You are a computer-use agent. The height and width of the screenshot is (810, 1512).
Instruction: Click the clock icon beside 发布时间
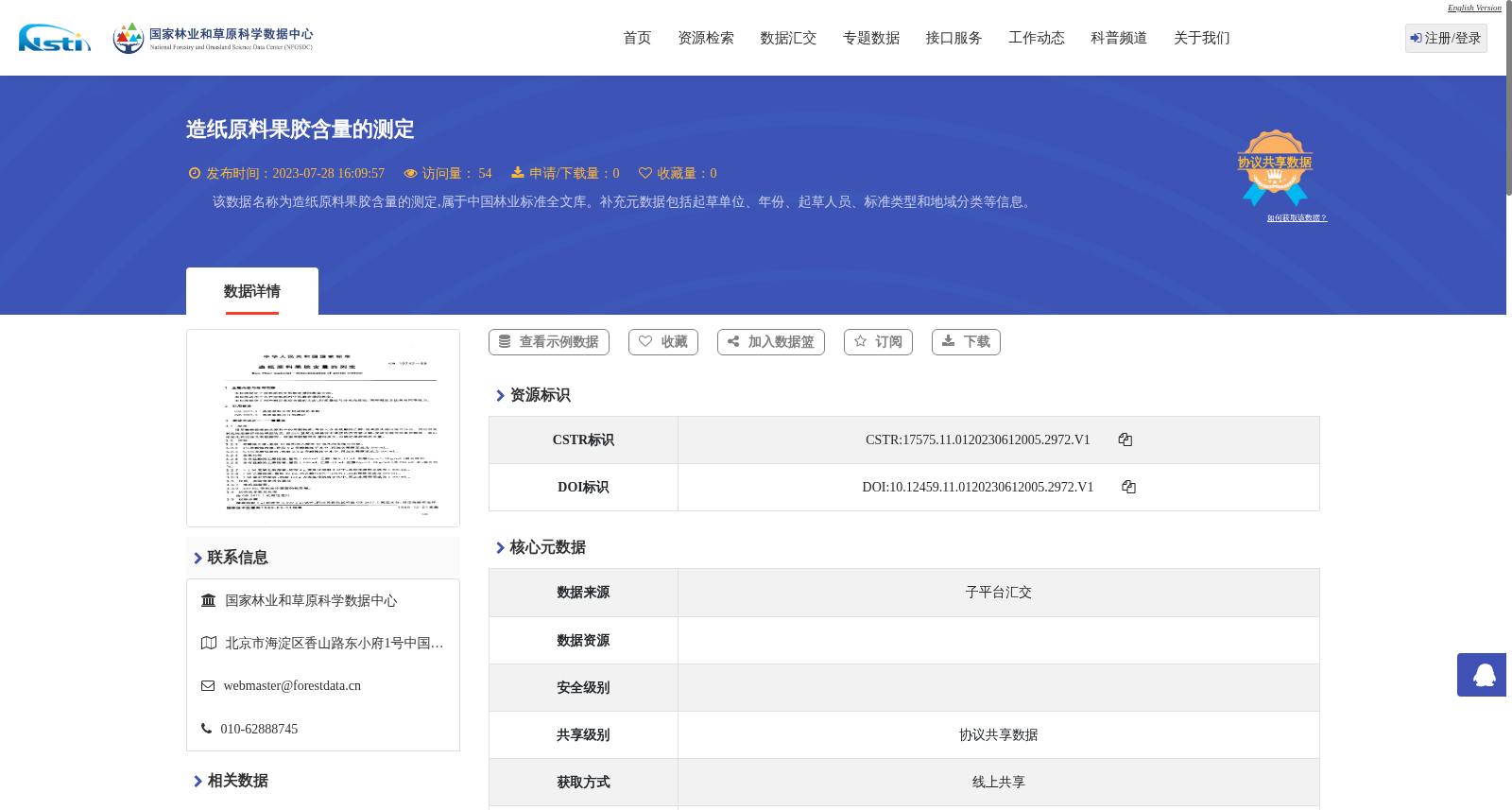coord(195,173)
